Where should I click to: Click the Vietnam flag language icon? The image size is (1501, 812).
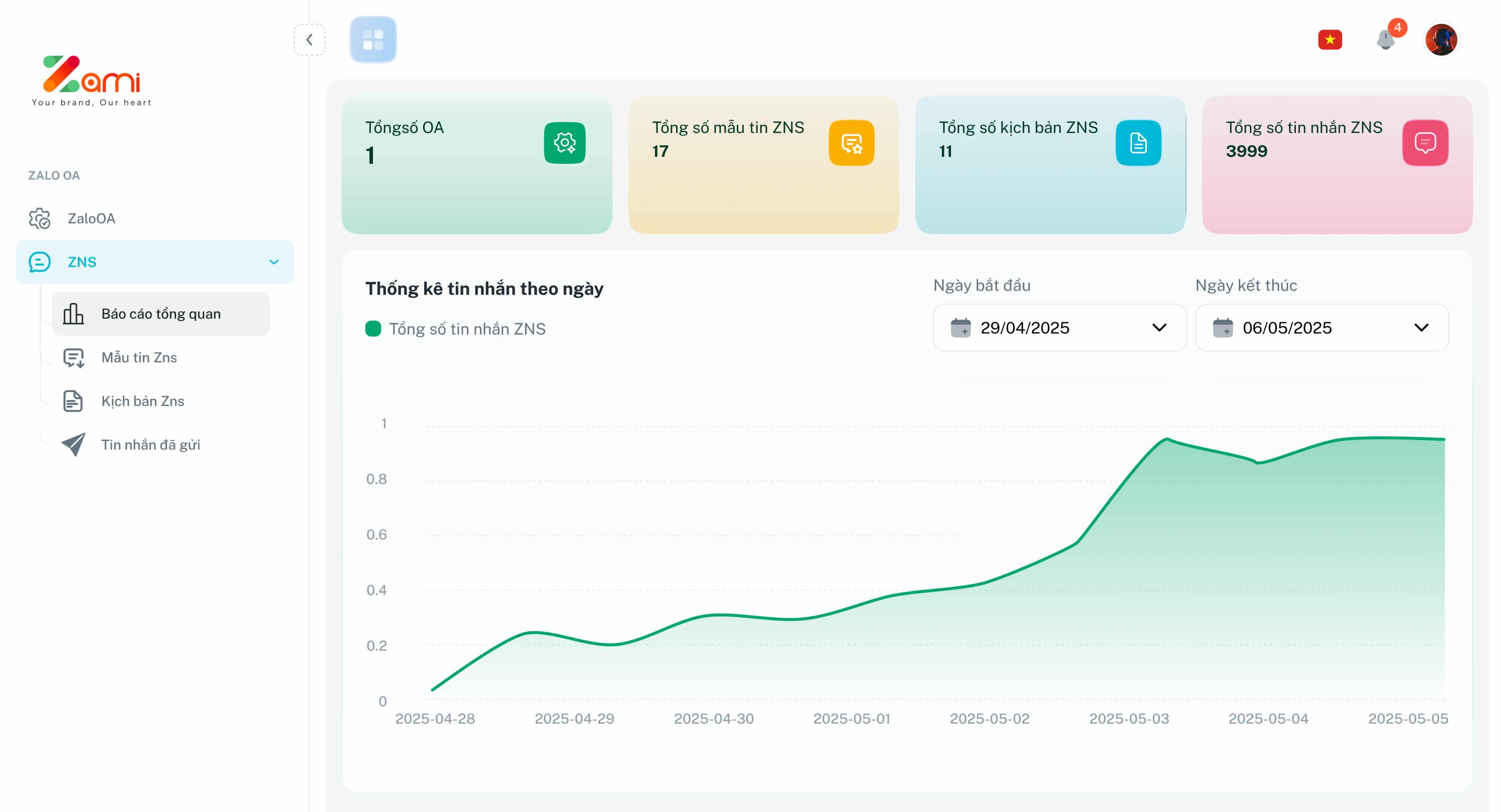tap(1330, 40)
